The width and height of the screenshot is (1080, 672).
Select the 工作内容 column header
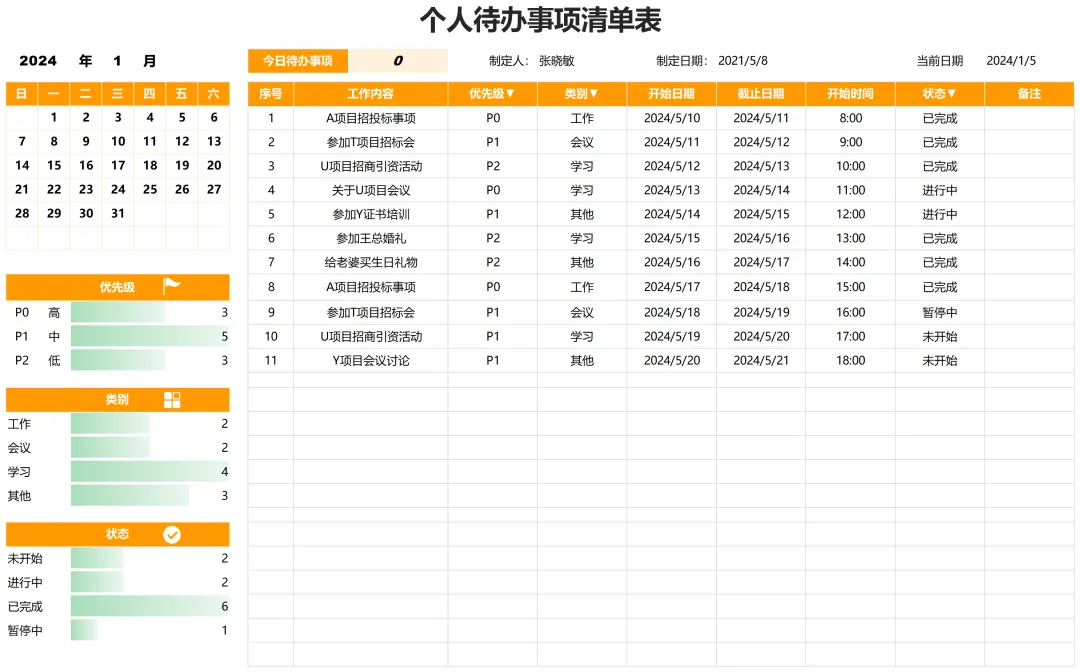coord(371,94)
